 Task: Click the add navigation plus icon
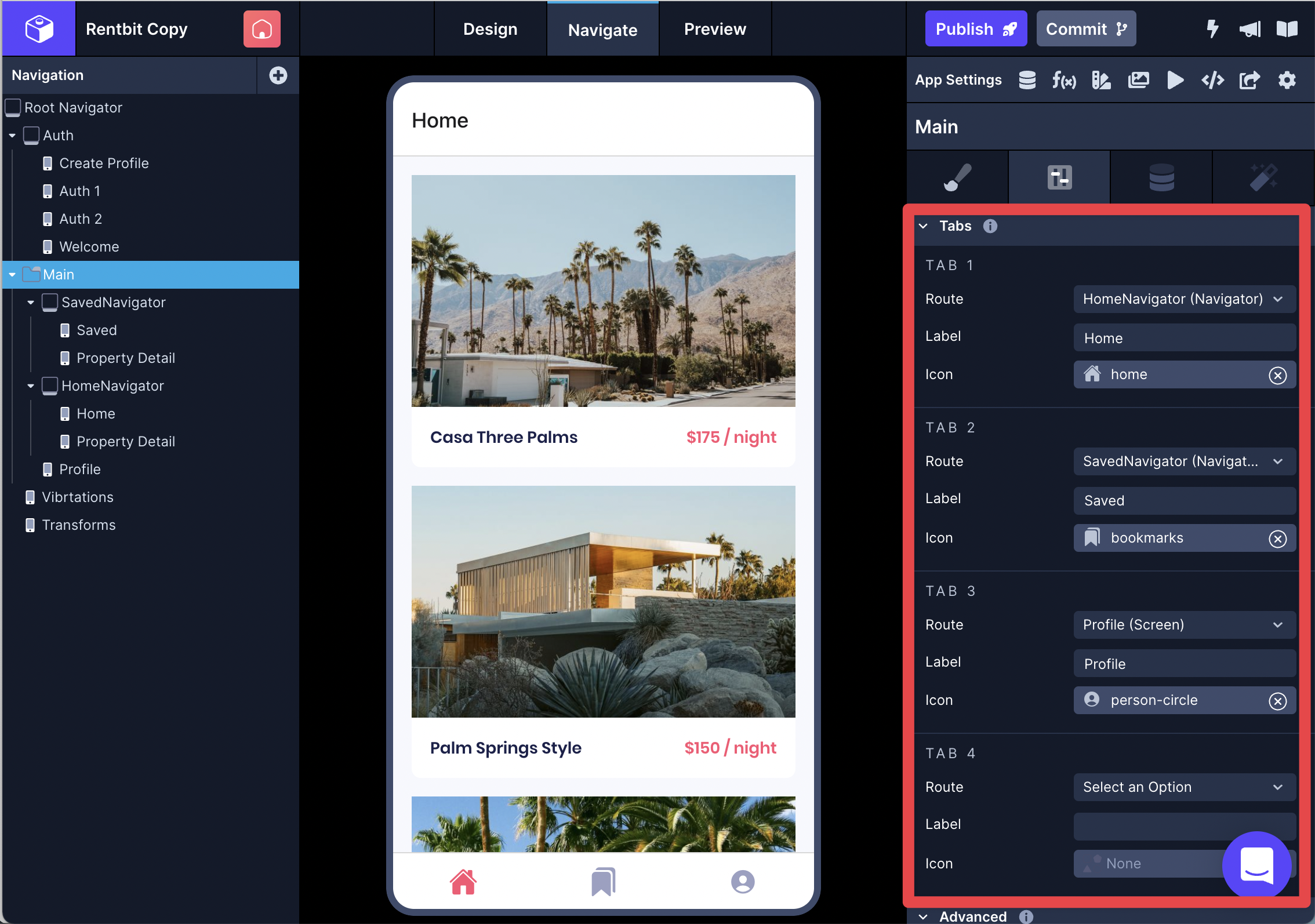[x=278, y=75]
